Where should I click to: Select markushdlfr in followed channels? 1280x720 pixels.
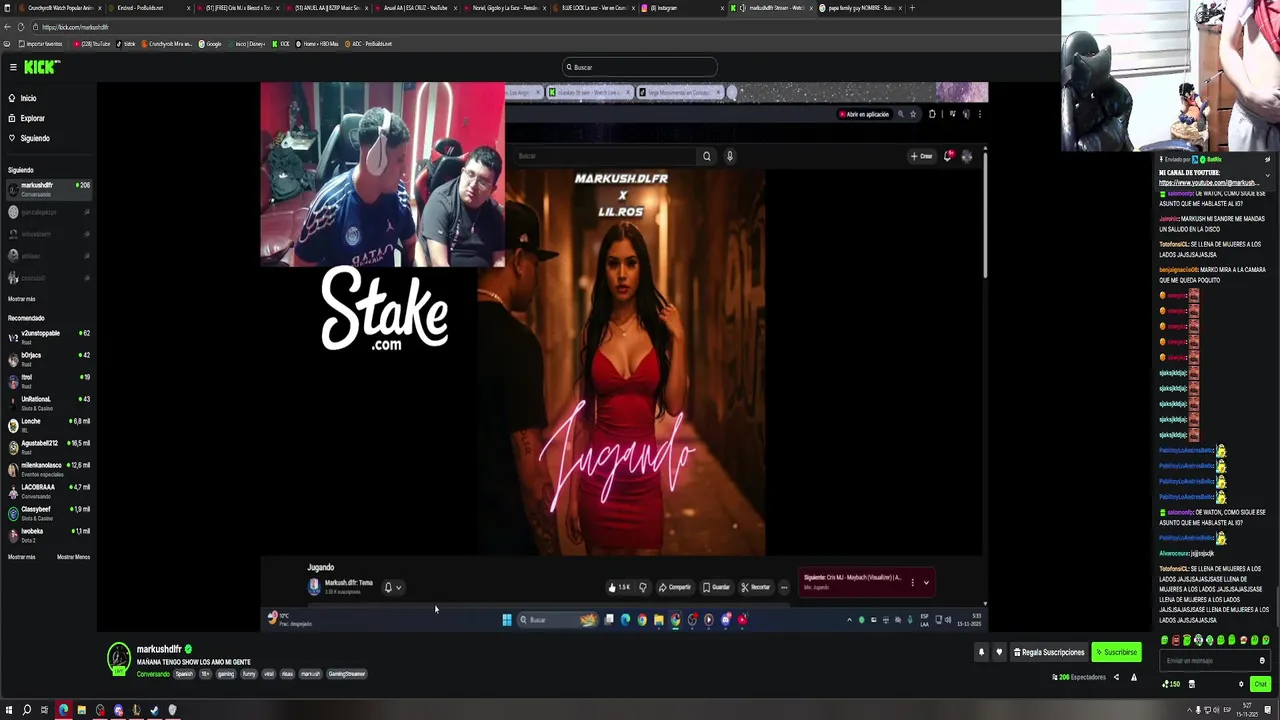(49, 189)
